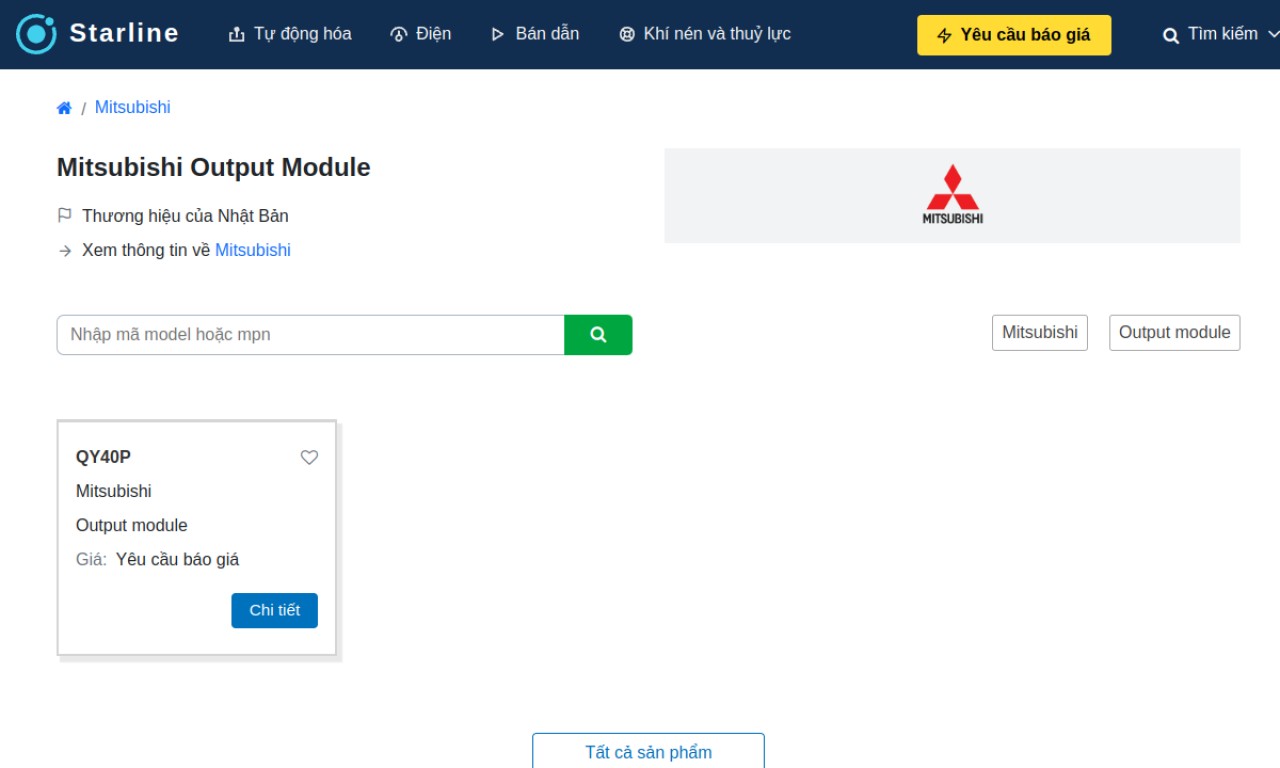The width and height of the screenshot is (1280, 768).
Task: Click the Mitsubishi brand text in QY40P card
Action: pos(114,491)
